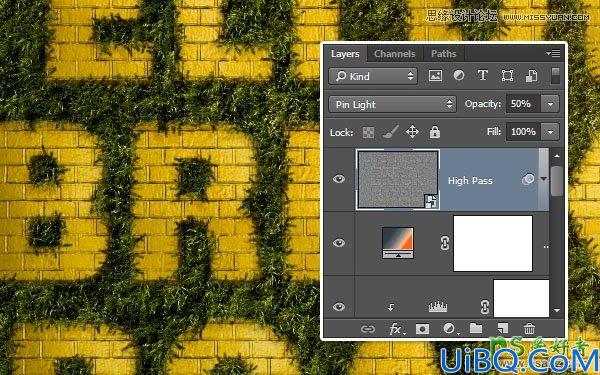Filter for adjustment layers icon
This screenshot has height=375, width=600.
pos(459,75)
